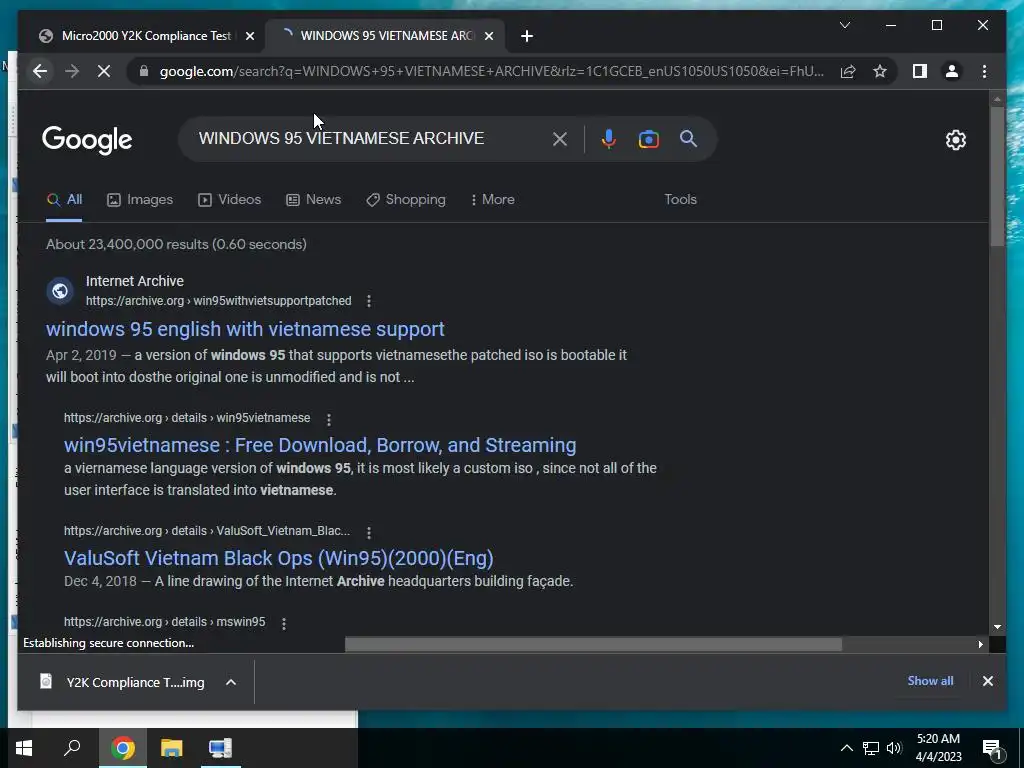
Task: Share this page from address bar
Action: coord(848,71)
